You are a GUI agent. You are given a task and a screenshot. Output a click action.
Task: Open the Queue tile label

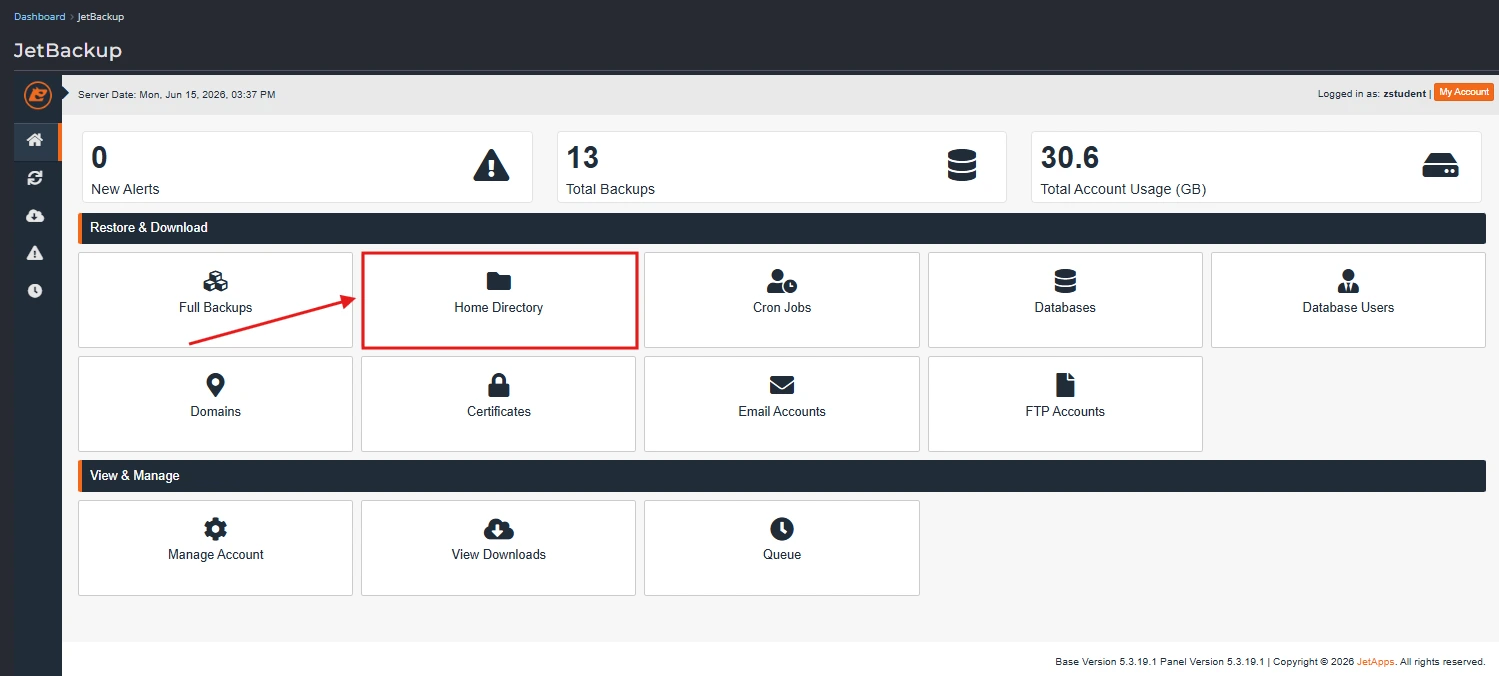pos(782,555)
